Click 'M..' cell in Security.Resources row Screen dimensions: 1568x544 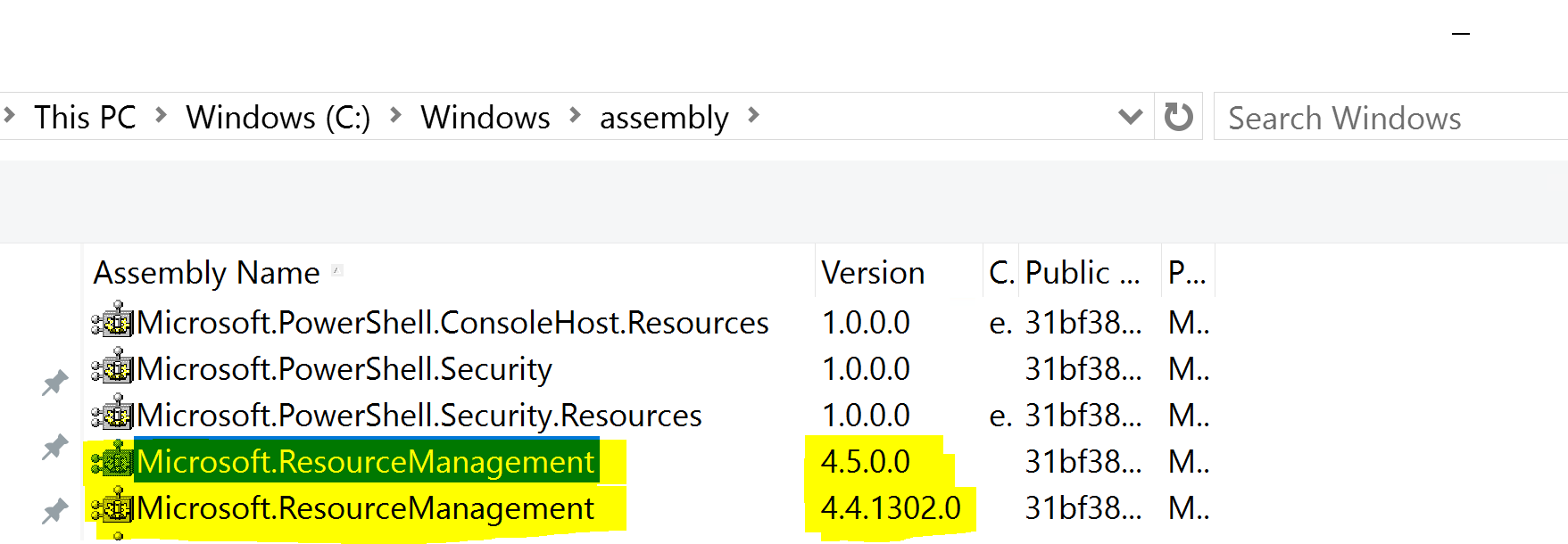(x=1189, y=416)
